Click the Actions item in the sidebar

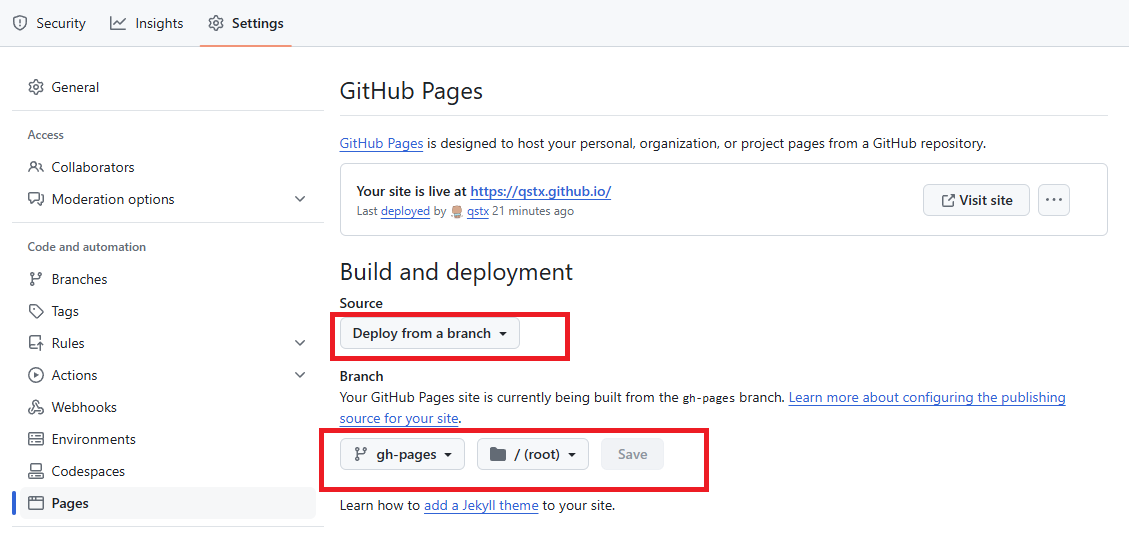pyautogui.click(x=168, y=375)
